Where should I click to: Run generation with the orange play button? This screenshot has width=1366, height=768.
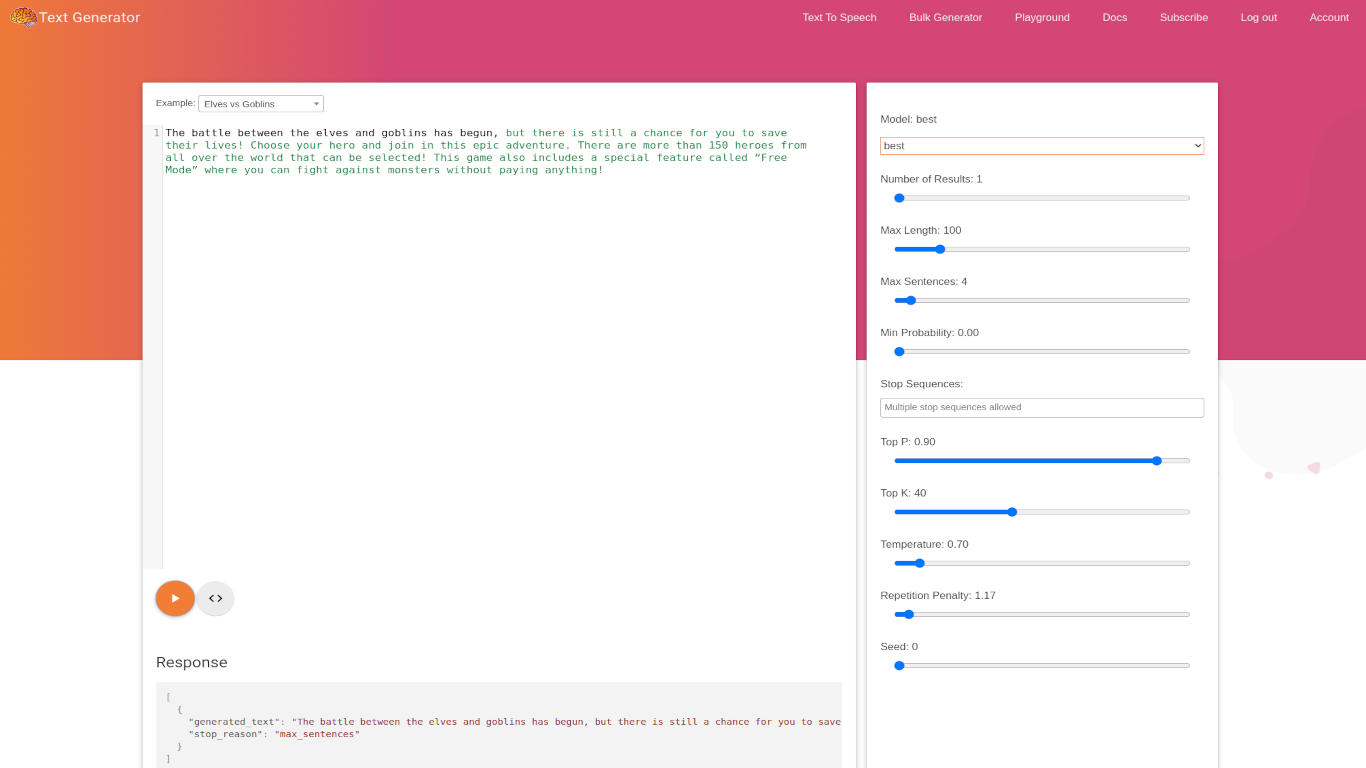pyautogui.click(x=174, y=598)
